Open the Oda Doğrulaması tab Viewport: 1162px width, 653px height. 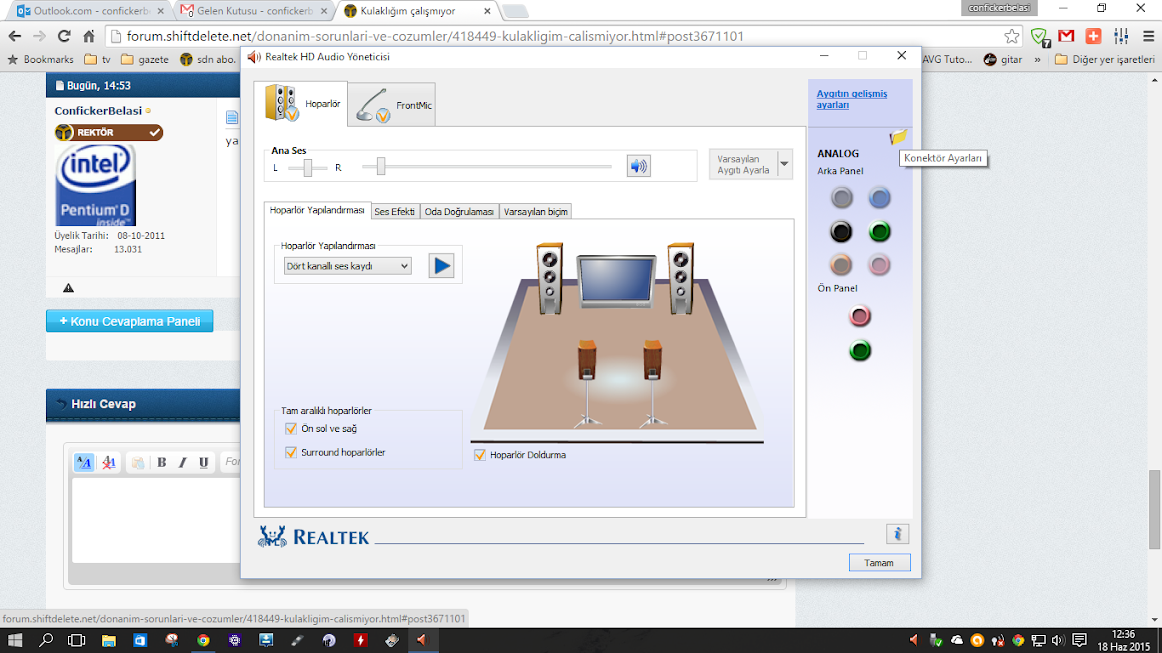[459, 211]
